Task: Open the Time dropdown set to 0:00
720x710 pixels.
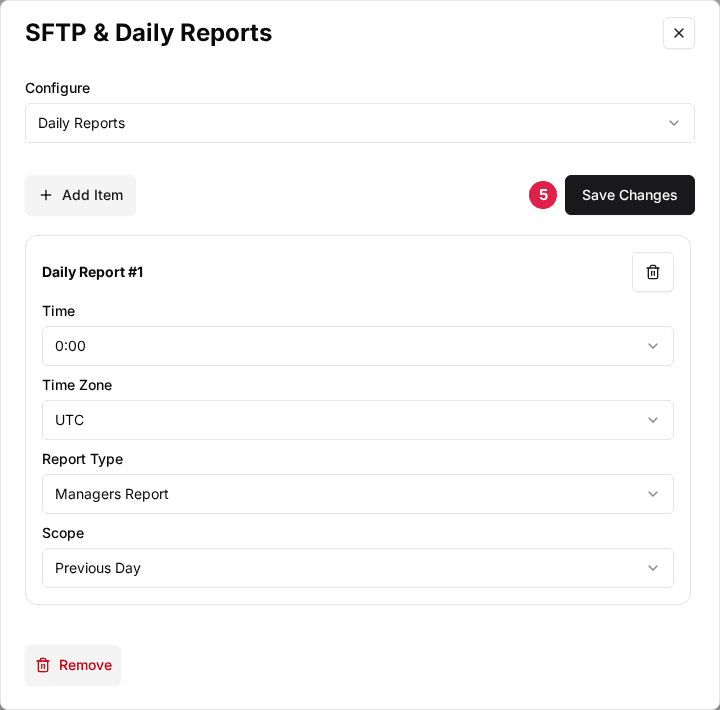Action: 358,346
